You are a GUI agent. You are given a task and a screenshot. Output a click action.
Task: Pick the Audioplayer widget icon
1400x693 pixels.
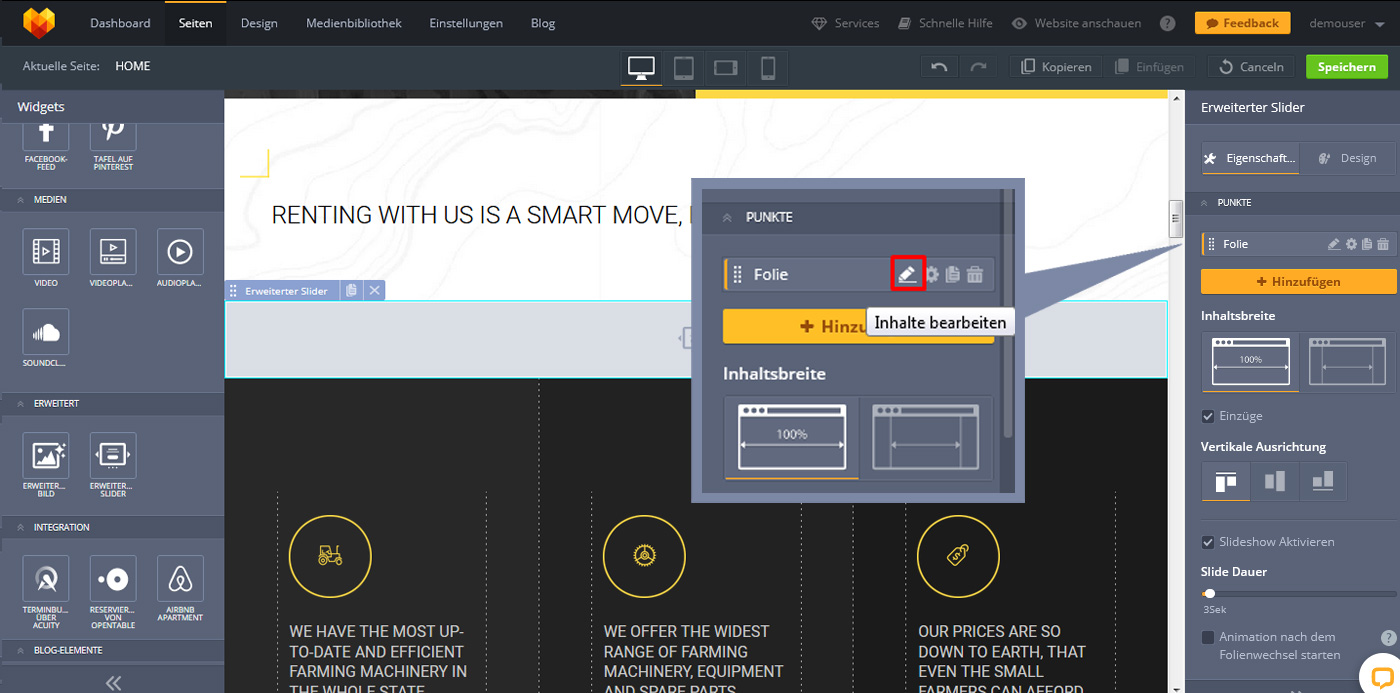[180, 252]
